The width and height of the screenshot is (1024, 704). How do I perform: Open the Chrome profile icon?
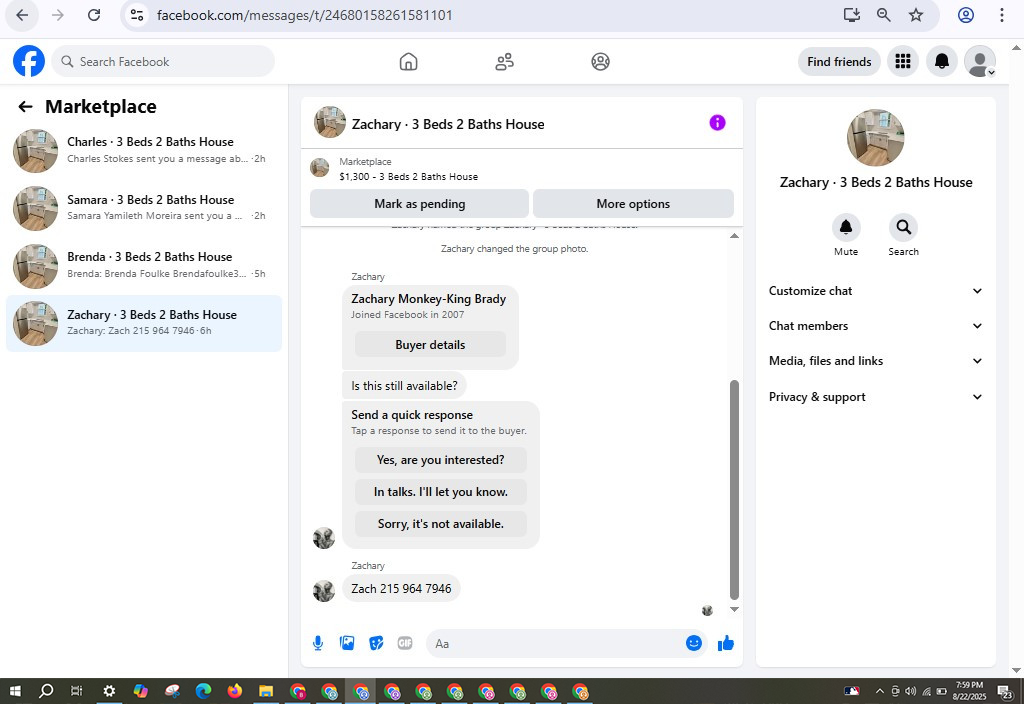(x=966, y=15)
